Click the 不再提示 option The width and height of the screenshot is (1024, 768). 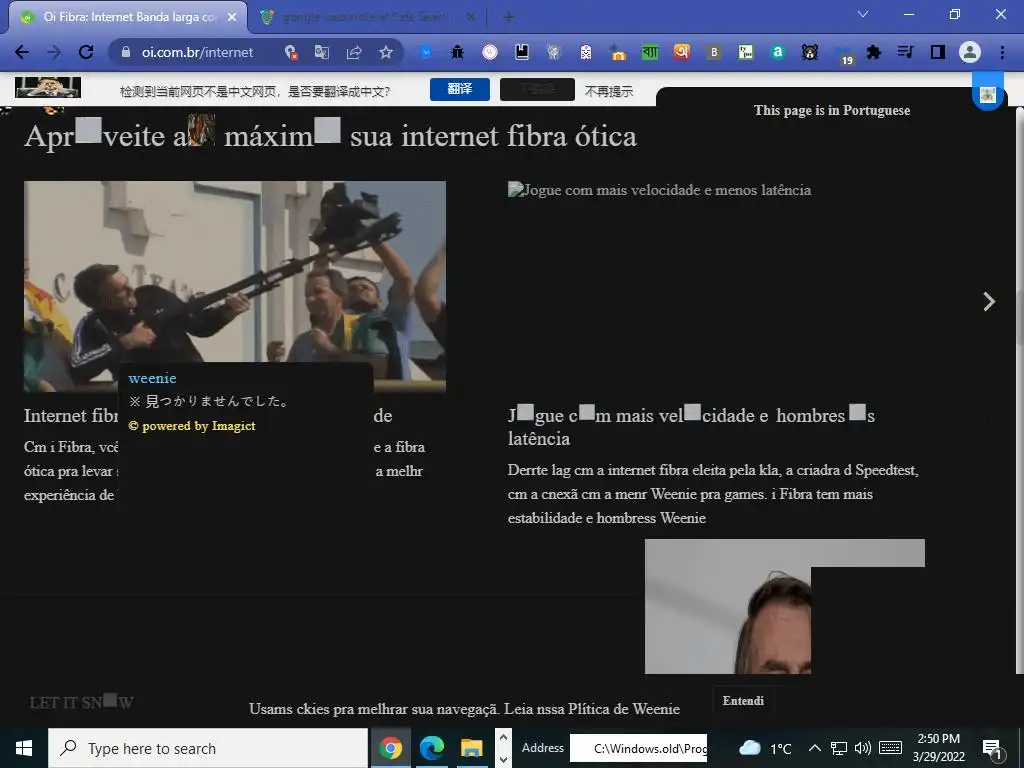(609, 91)
